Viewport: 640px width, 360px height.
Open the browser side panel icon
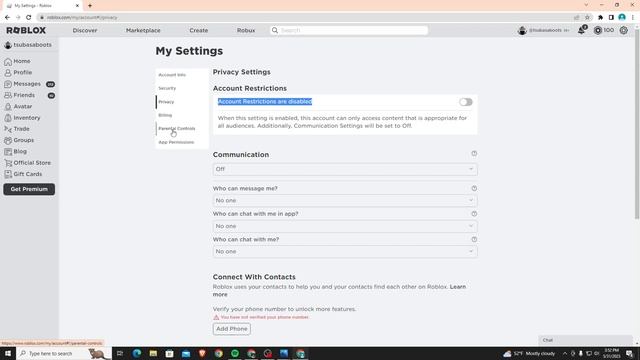click(611, 18)
